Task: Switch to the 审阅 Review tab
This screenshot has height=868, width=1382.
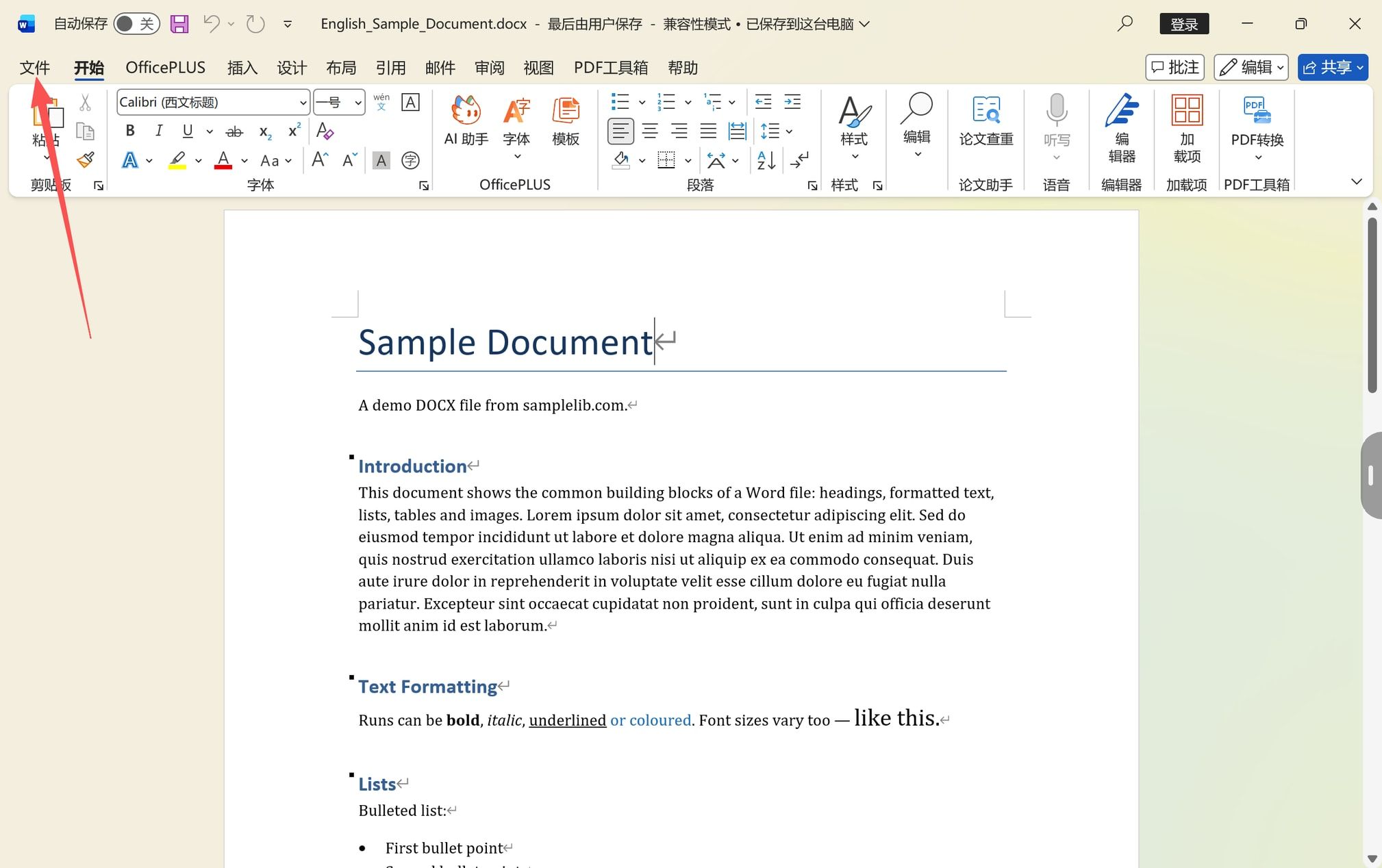Action: [490, 68]
